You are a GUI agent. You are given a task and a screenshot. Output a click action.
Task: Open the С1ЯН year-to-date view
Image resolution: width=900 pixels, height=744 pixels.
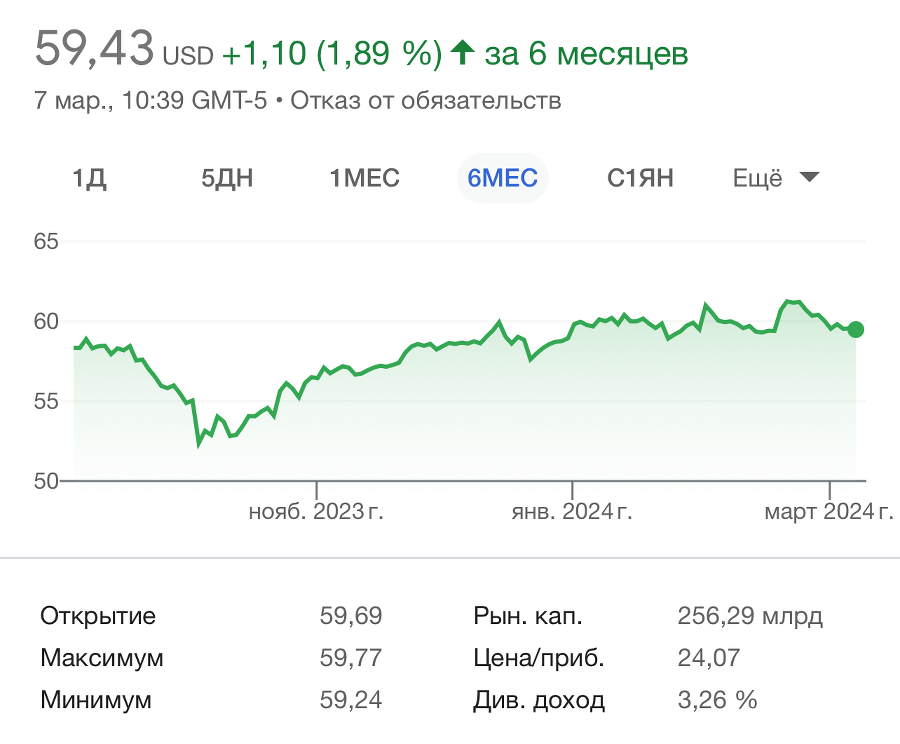point(639,178)
